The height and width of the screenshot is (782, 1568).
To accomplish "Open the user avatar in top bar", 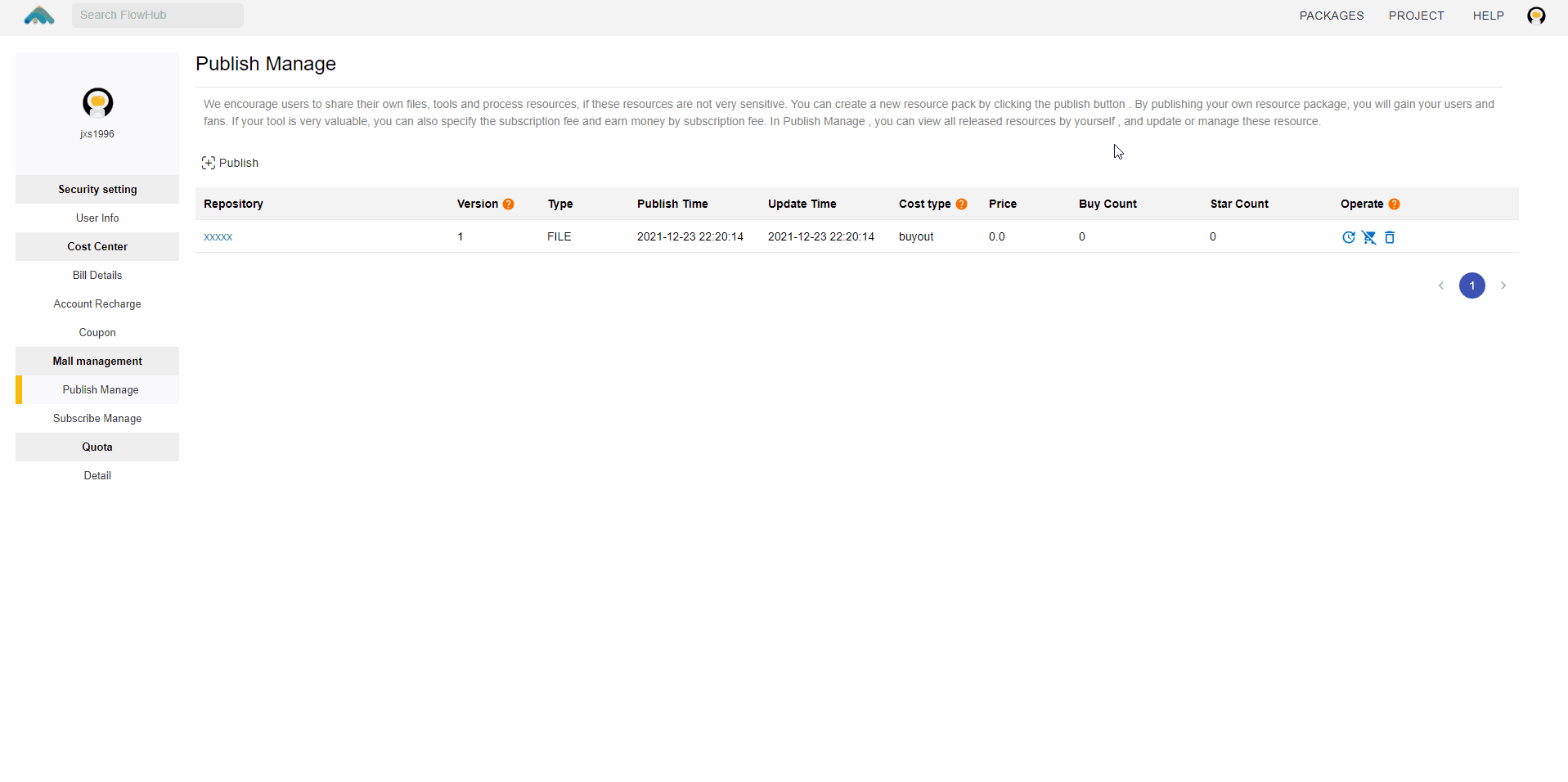I will (1536, 16).
